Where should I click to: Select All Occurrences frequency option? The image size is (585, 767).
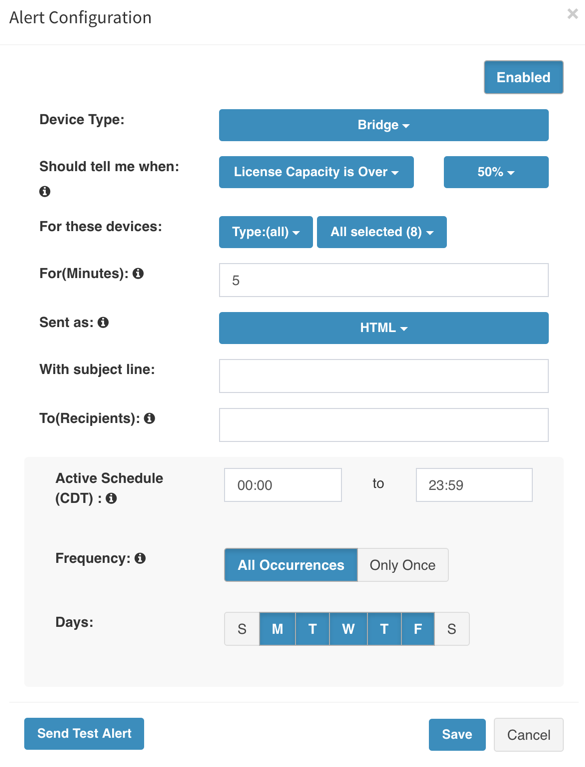pyautogui.click(x=291, y=565)
